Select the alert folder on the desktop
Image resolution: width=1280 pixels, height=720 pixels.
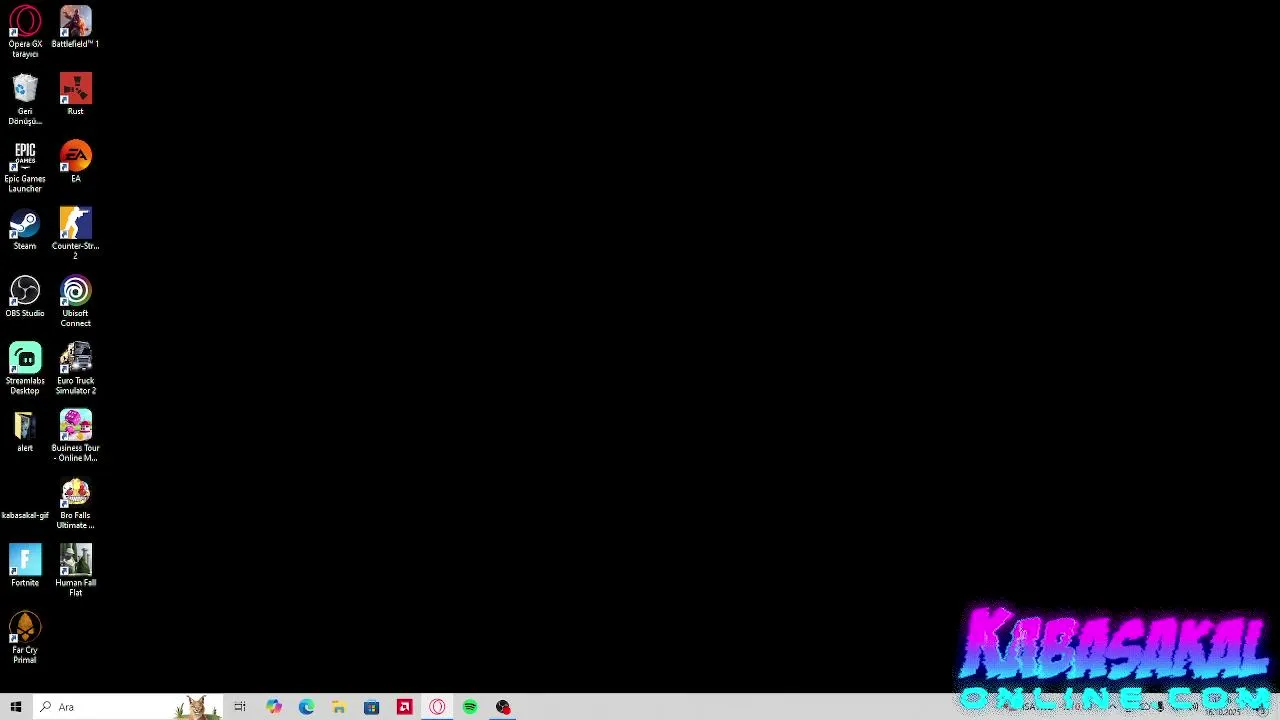[25, 431]
